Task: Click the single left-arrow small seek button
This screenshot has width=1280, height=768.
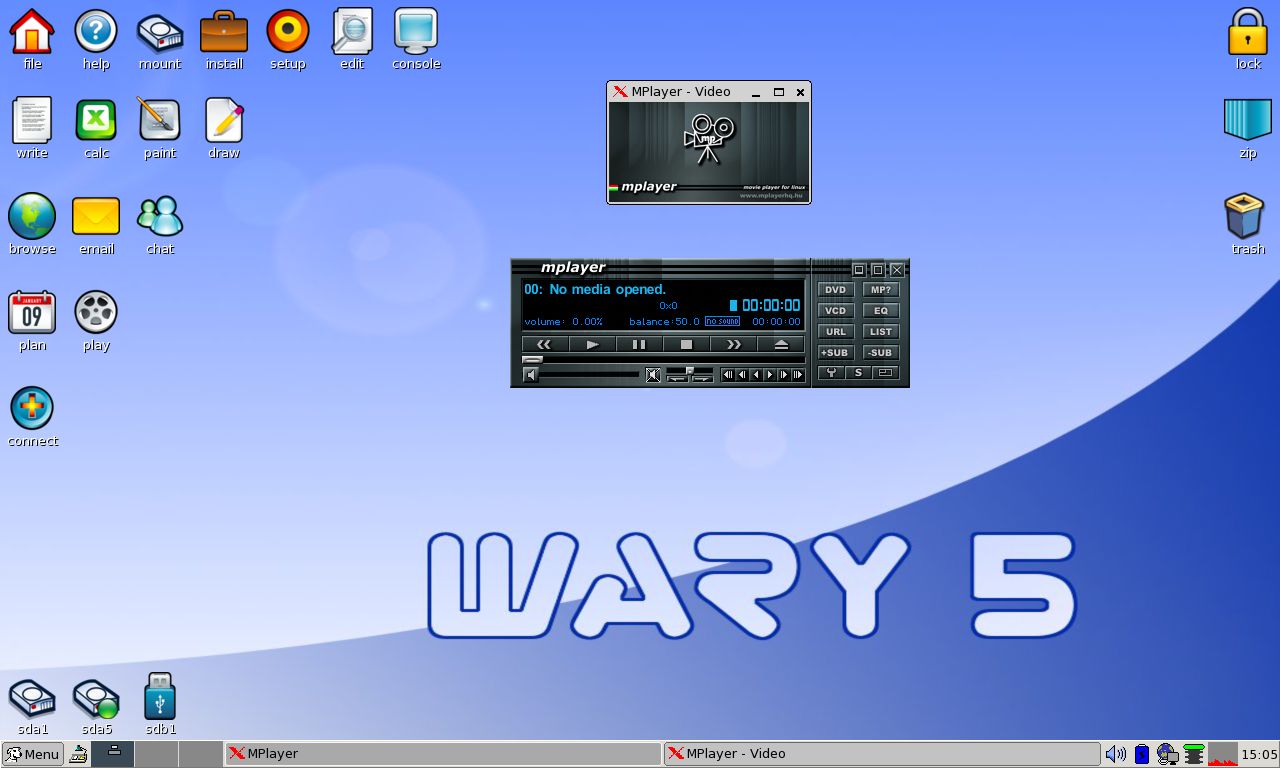Action: (756, 375)
